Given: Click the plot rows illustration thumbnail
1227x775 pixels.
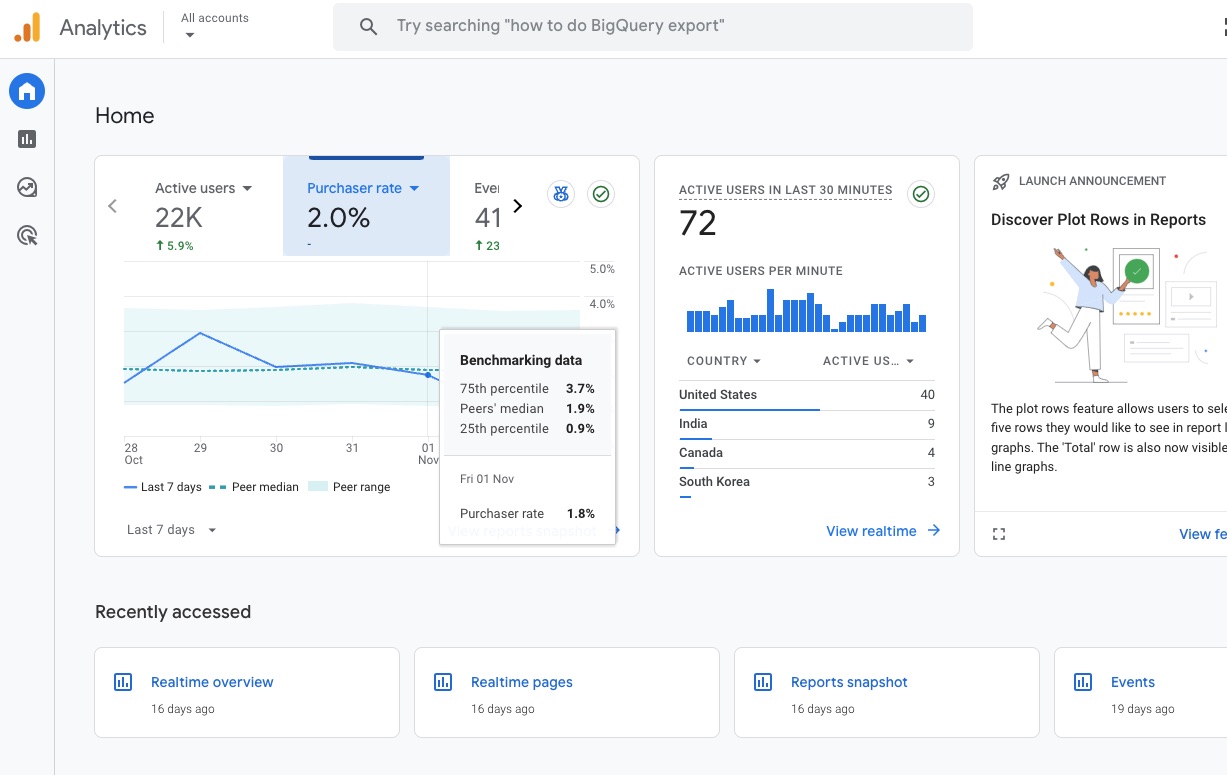Looking at the screenshot, I should (x=1127, y=314).
